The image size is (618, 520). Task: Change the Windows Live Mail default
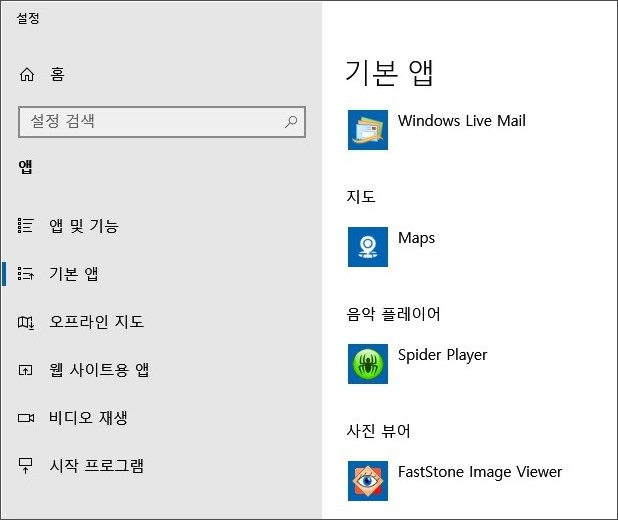tap(462, 121)
